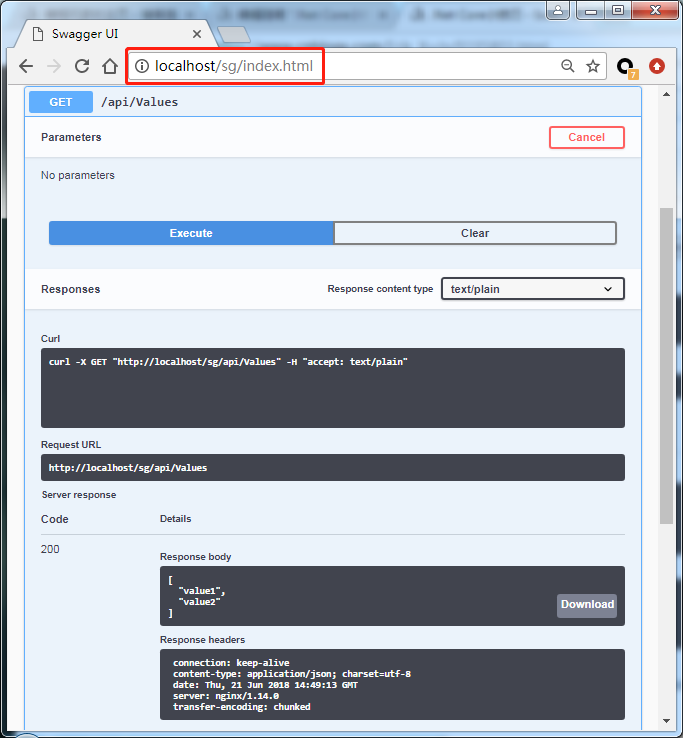Go back using browser back arrow
This screenshot has width=683, height=738.
click(x=26, y=66)
